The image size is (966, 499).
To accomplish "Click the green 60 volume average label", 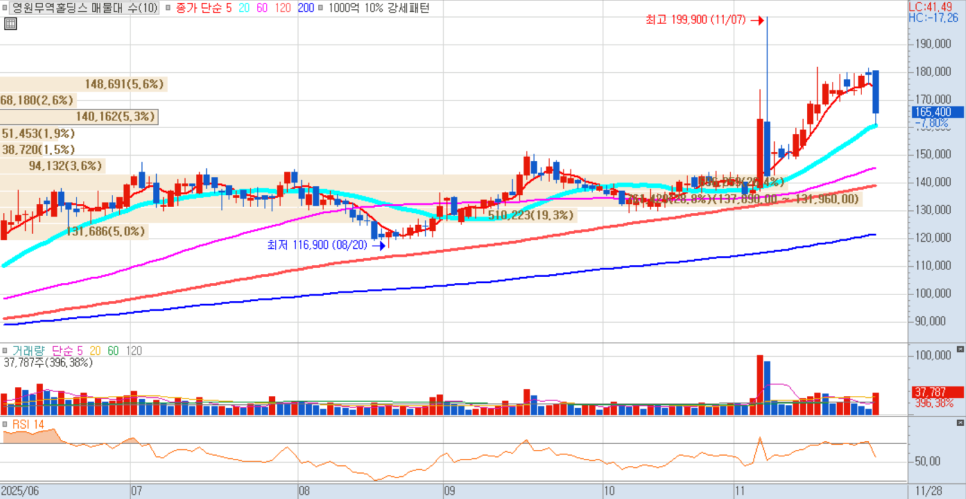I will [x=113, y=351].
